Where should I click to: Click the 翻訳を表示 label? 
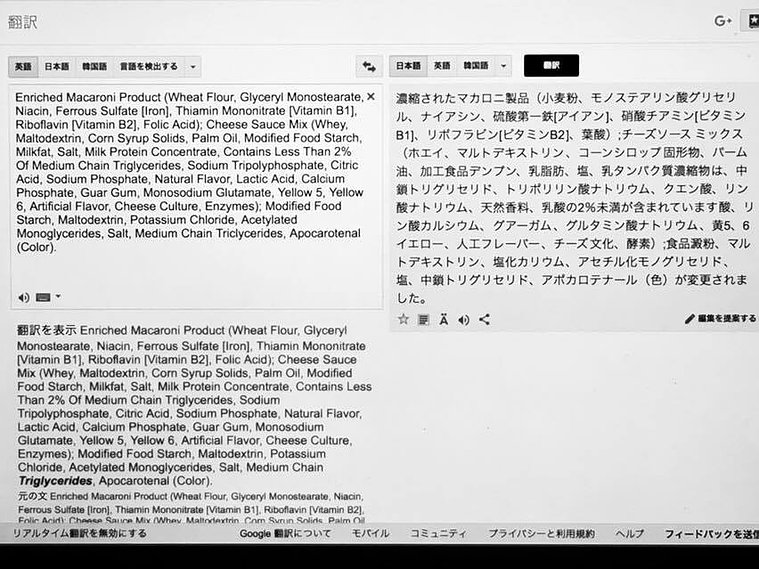46,330
